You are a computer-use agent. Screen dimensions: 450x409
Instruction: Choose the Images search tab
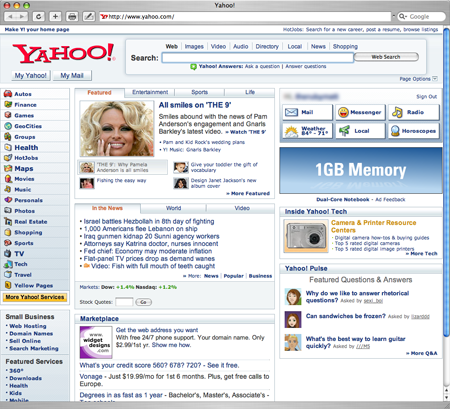[194, 47]
